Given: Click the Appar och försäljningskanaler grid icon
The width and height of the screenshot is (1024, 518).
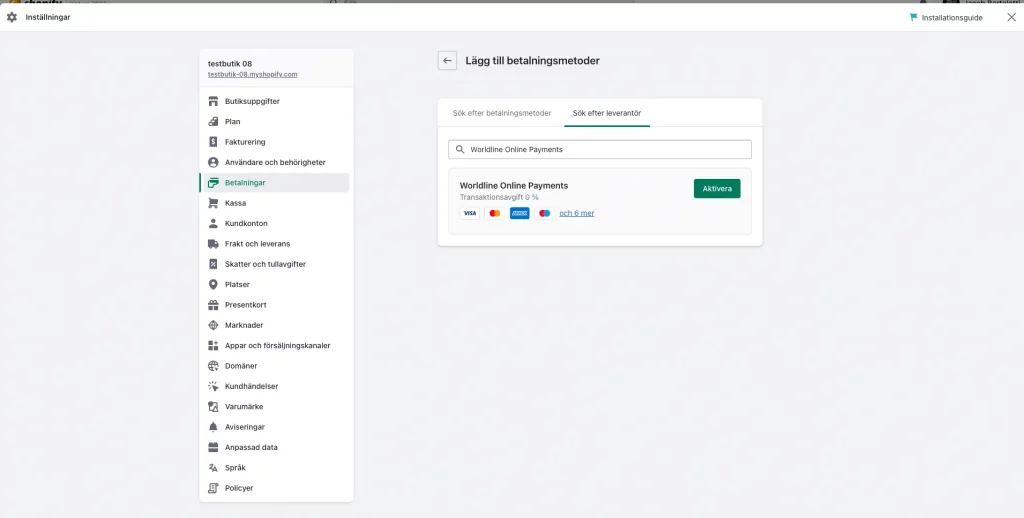Looking at the screenshot, I should point(213,346).
